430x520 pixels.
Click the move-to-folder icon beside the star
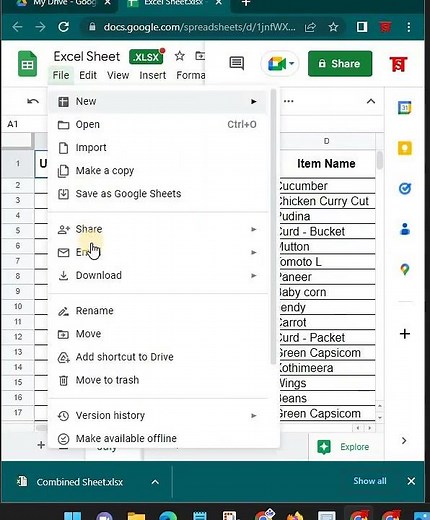(x=200, y=56)
